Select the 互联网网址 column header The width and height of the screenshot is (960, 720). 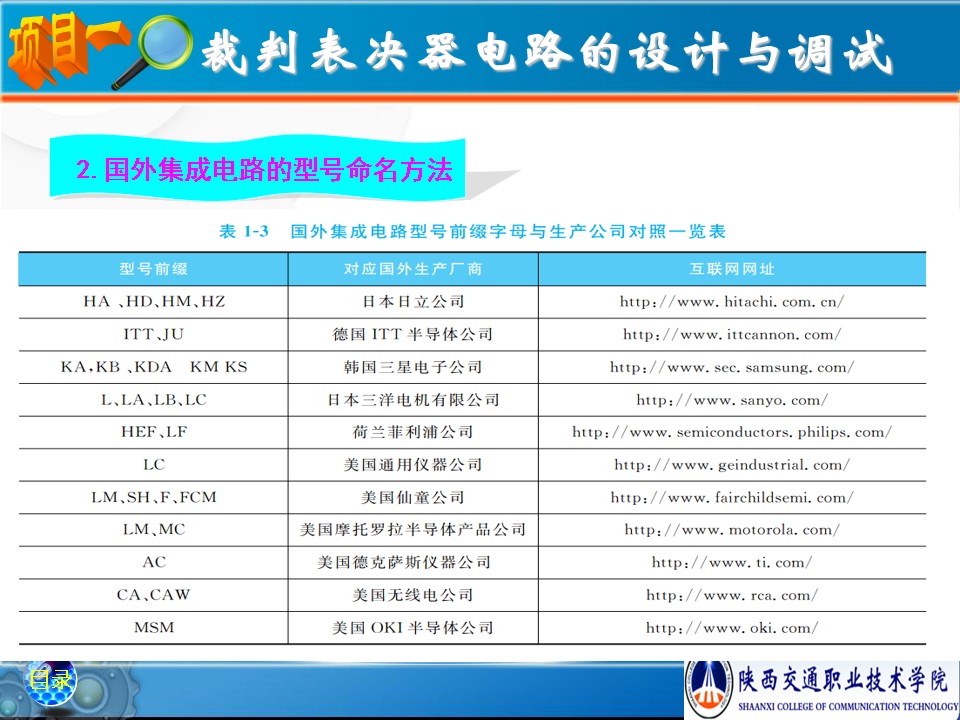pyautogui.click(x=732, y=269)
